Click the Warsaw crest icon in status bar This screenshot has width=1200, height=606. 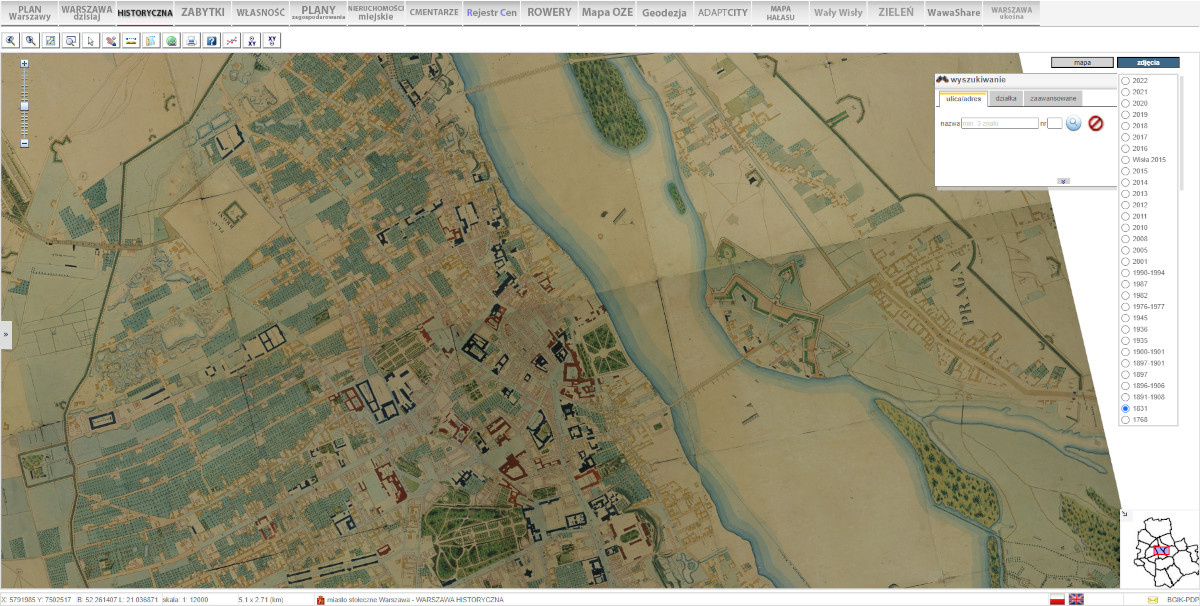(x=320, y=600)
